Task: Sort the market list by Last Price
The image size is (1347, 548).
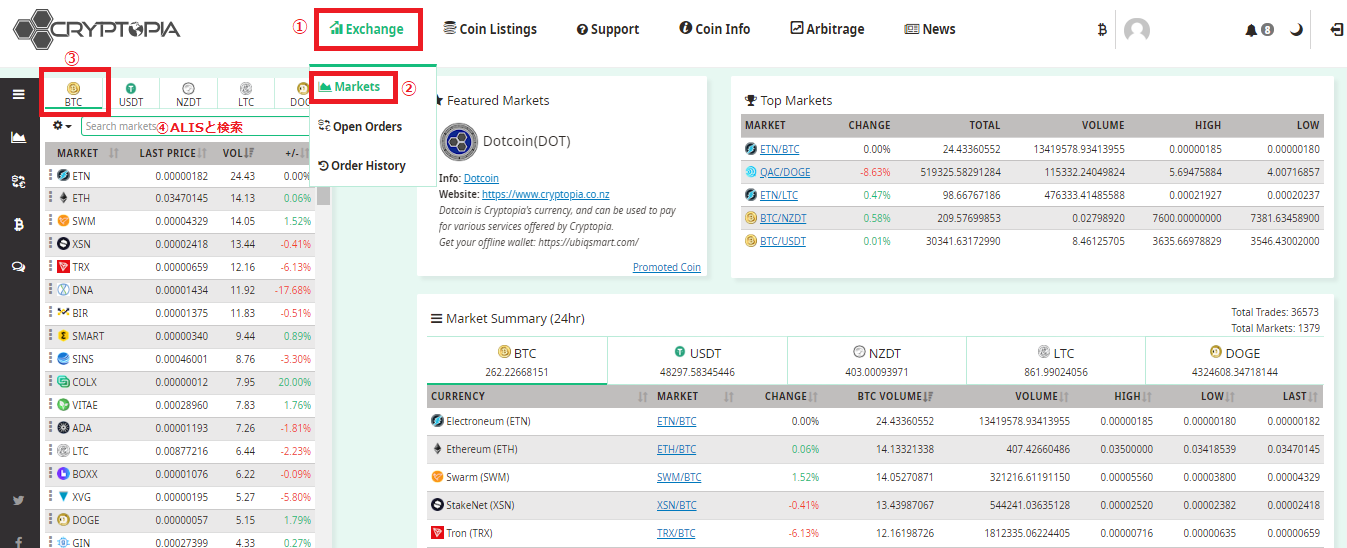Action: click(172, 153)
